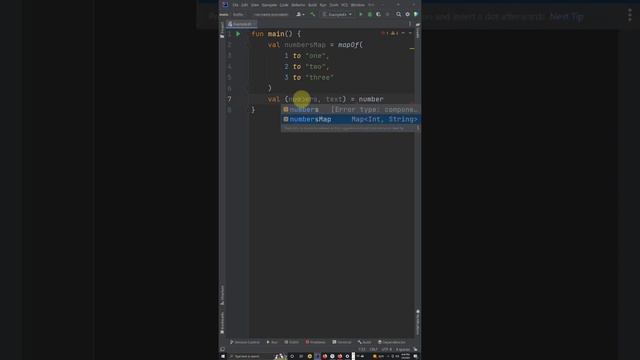Open Windows notification center icon

point(416,356)
